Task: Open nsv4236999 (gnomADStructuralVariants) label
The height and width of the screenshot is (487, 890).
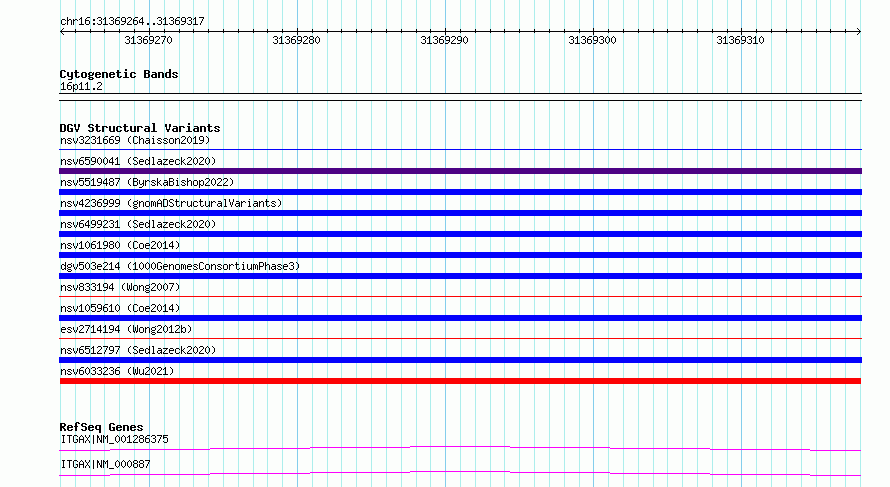Action: tap(171, 203)
